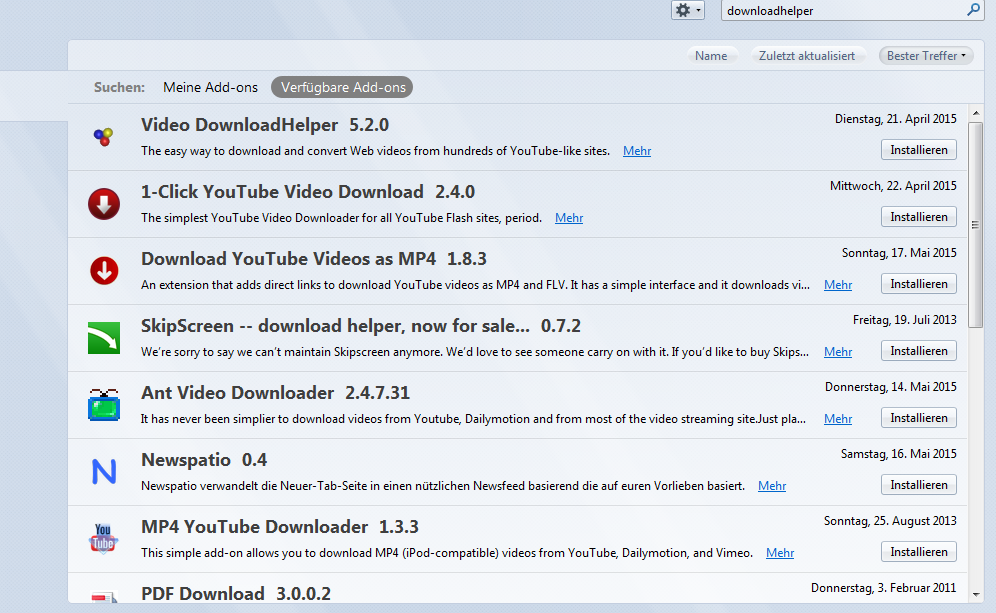Open Mehr link for Newspatio
The height and width of the screenshot is (613, 996).
coord(771,486)
